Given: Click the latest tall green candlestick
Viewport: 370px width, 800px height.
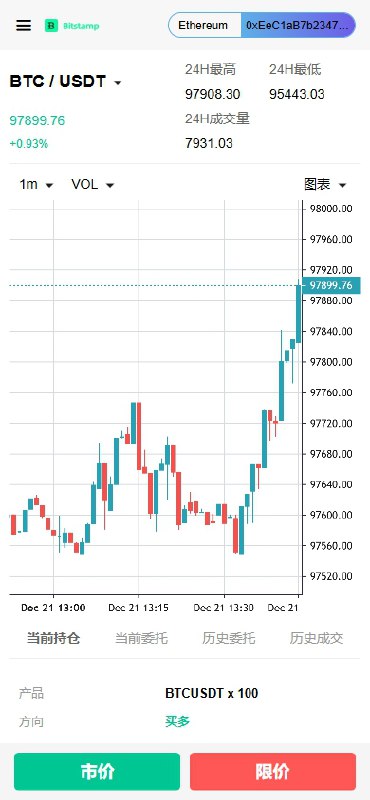Looking at the screenshot, I should pyautogui.click(x=299, y=314).
